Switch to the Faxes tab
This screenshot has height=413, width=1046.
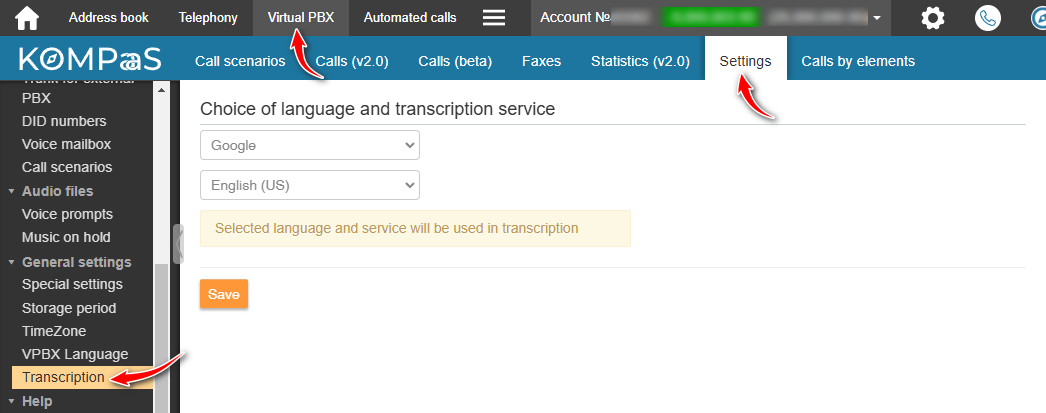tap(542, 61)
